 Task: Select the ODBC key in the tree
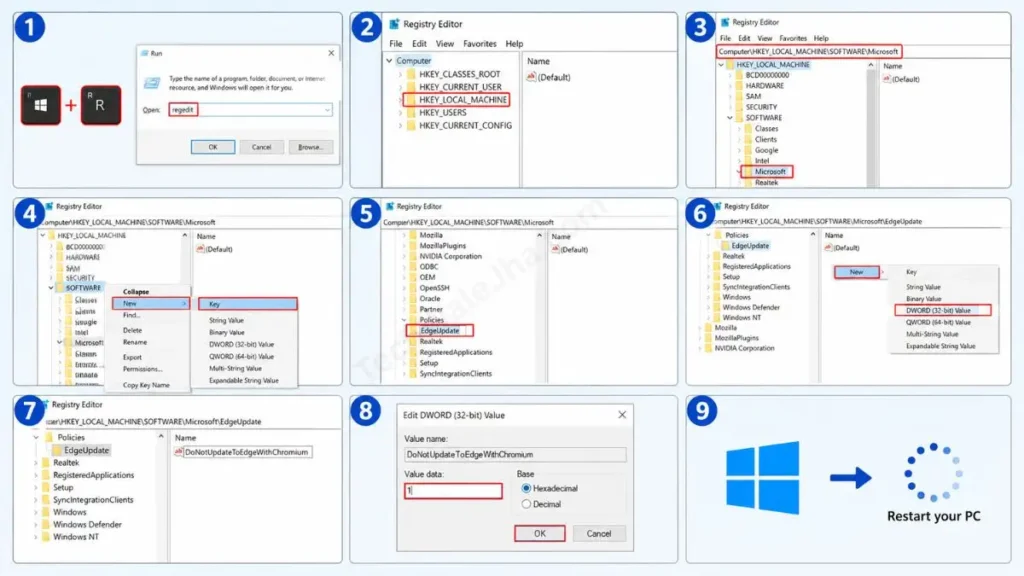[x=428, y=266]
